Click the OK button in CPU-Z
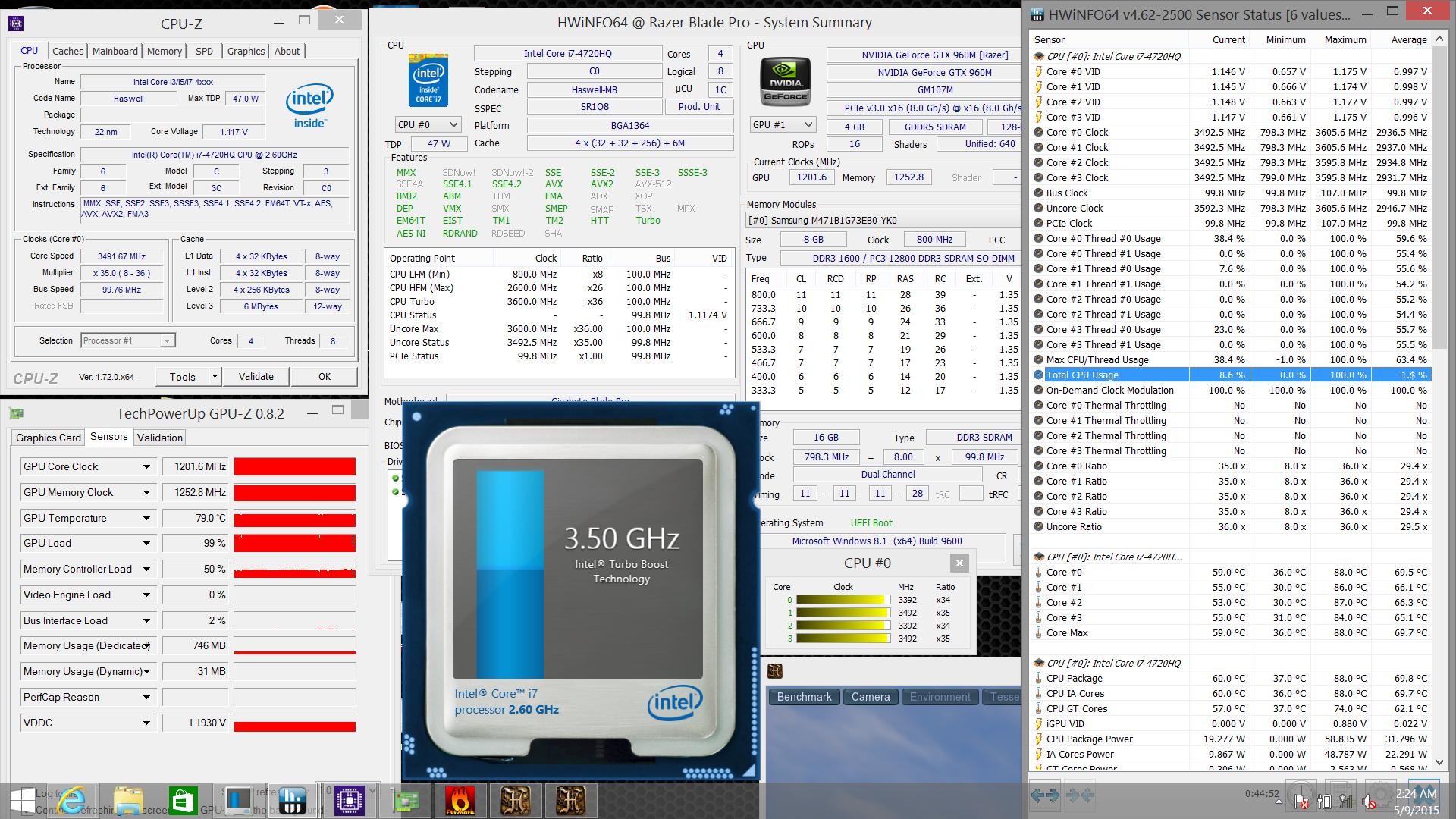The height and width of the screenshot is (819, 1456). [325, 376]
